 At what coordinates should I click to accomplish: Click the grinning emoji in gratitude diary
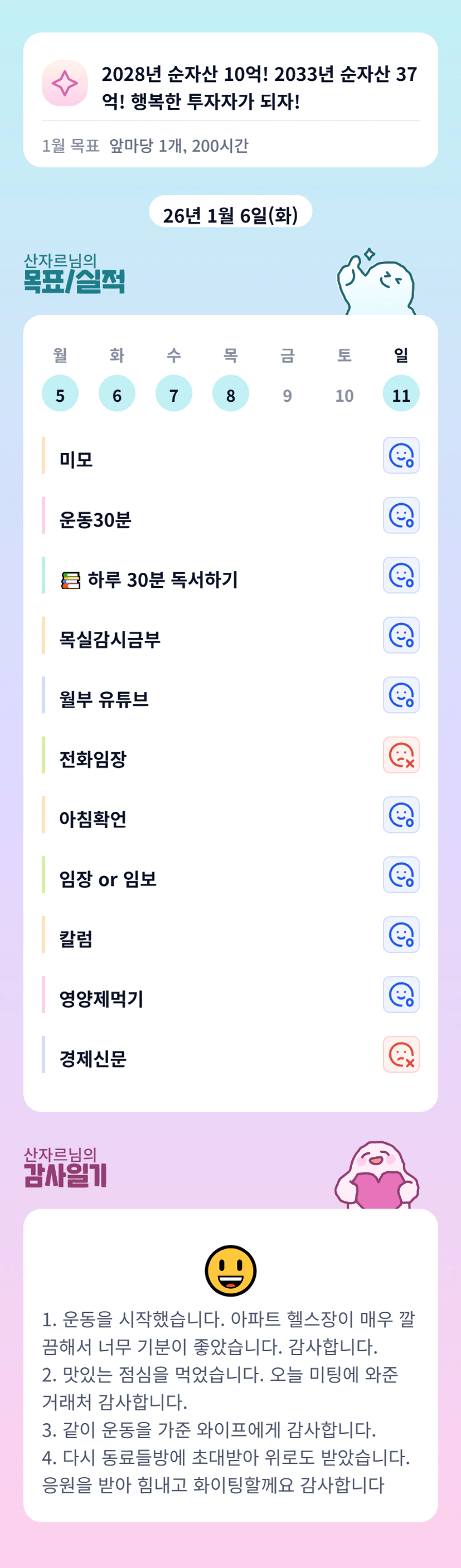pyautogui.click(x=230, y=1270)
